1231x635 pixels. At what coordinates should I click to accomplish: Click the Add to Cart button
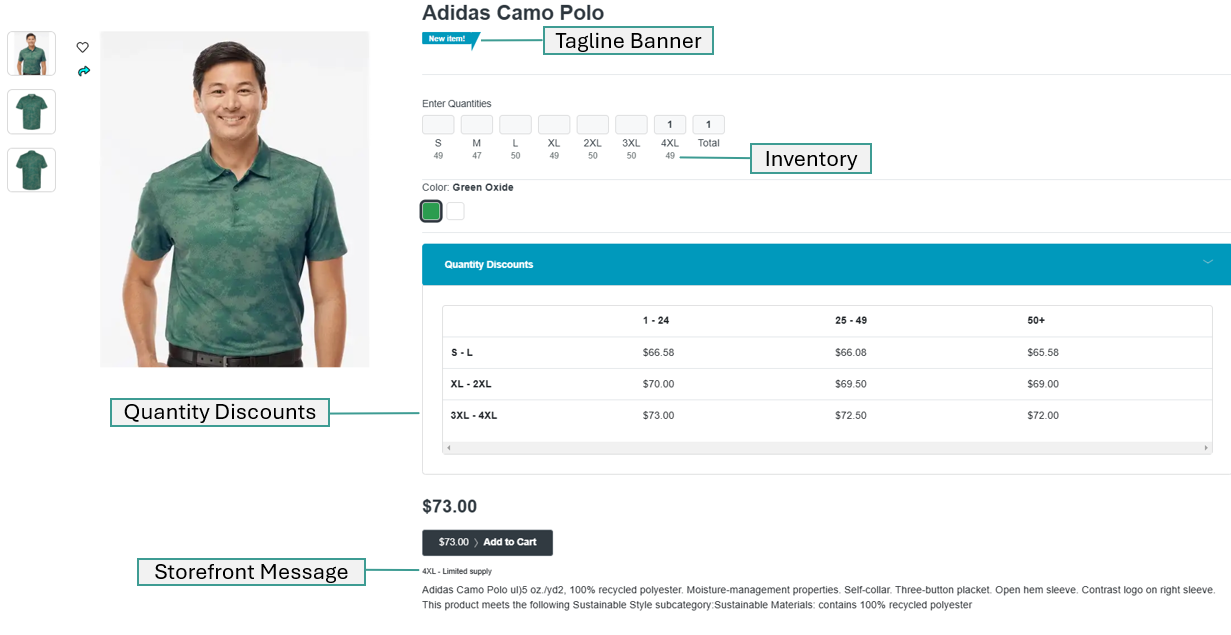click(x=487, y=542)
